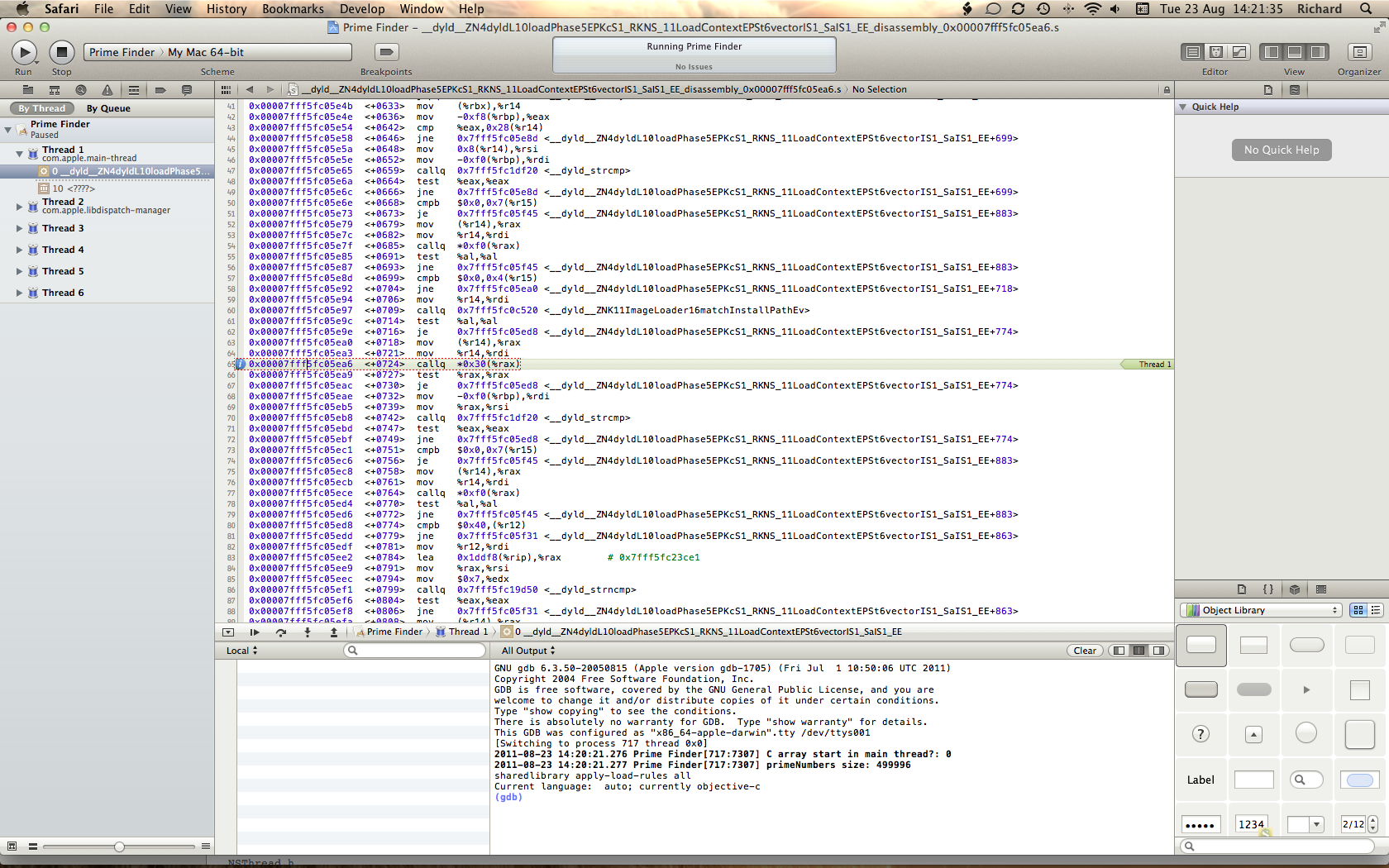The image size is (1389, 868).
Task: Toggle the Navigator pane view button
Action: click(1272, 52)
